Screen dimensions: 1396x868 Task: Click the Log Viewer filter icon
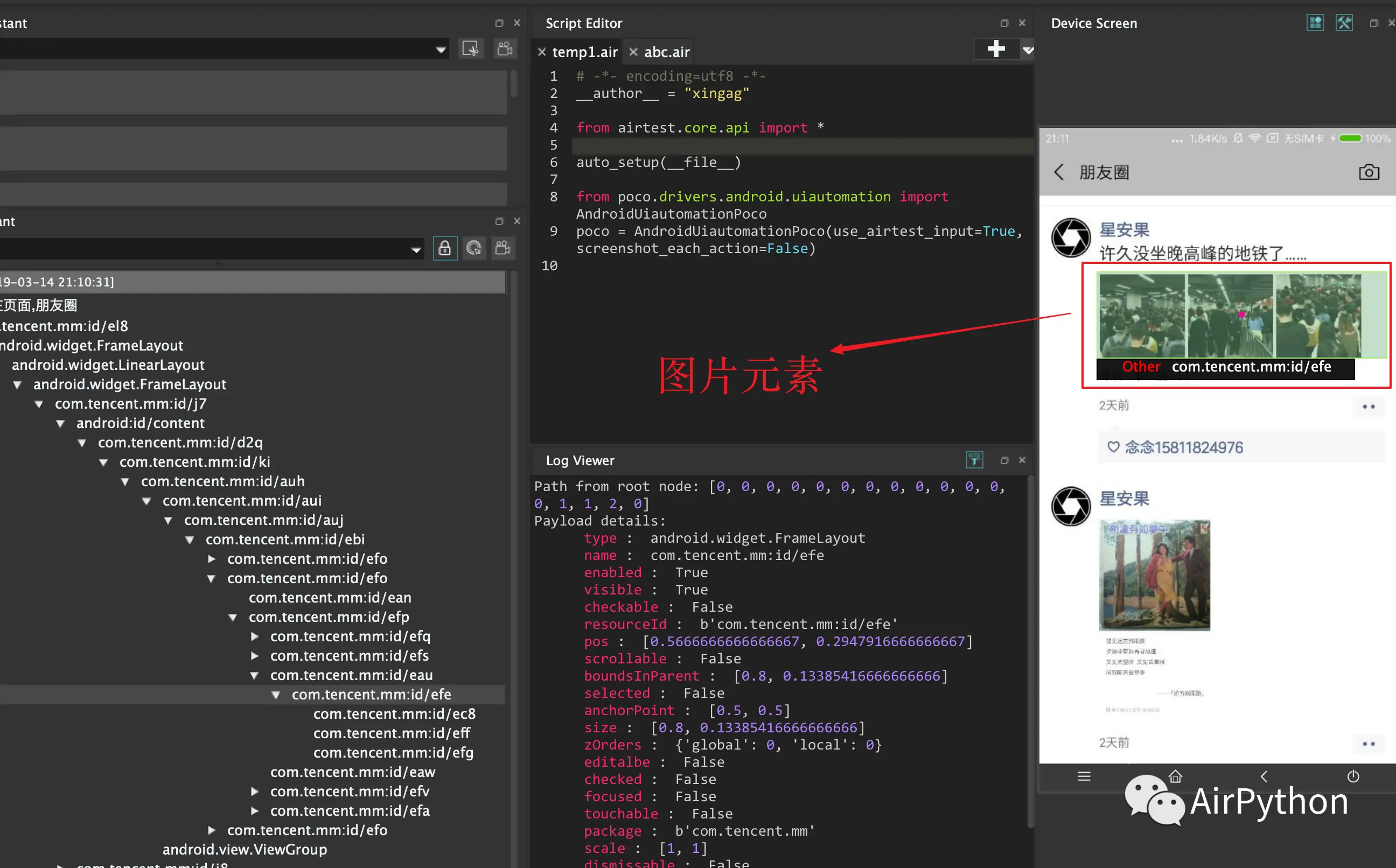click(x=974, y=460)
